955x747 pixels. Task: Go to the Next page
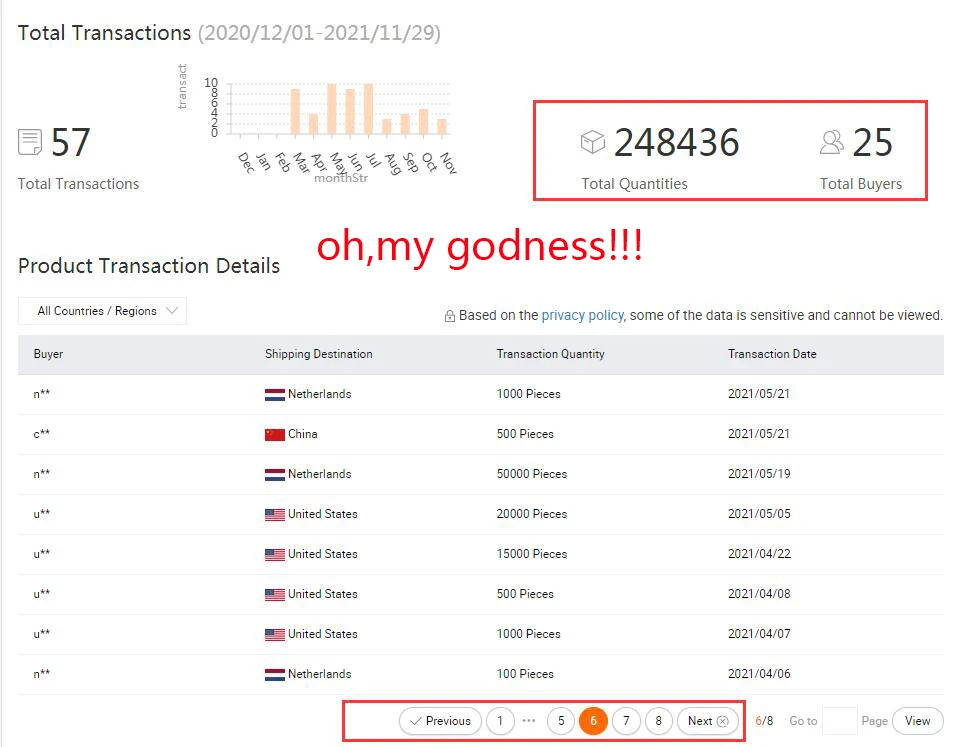point(708,721)
